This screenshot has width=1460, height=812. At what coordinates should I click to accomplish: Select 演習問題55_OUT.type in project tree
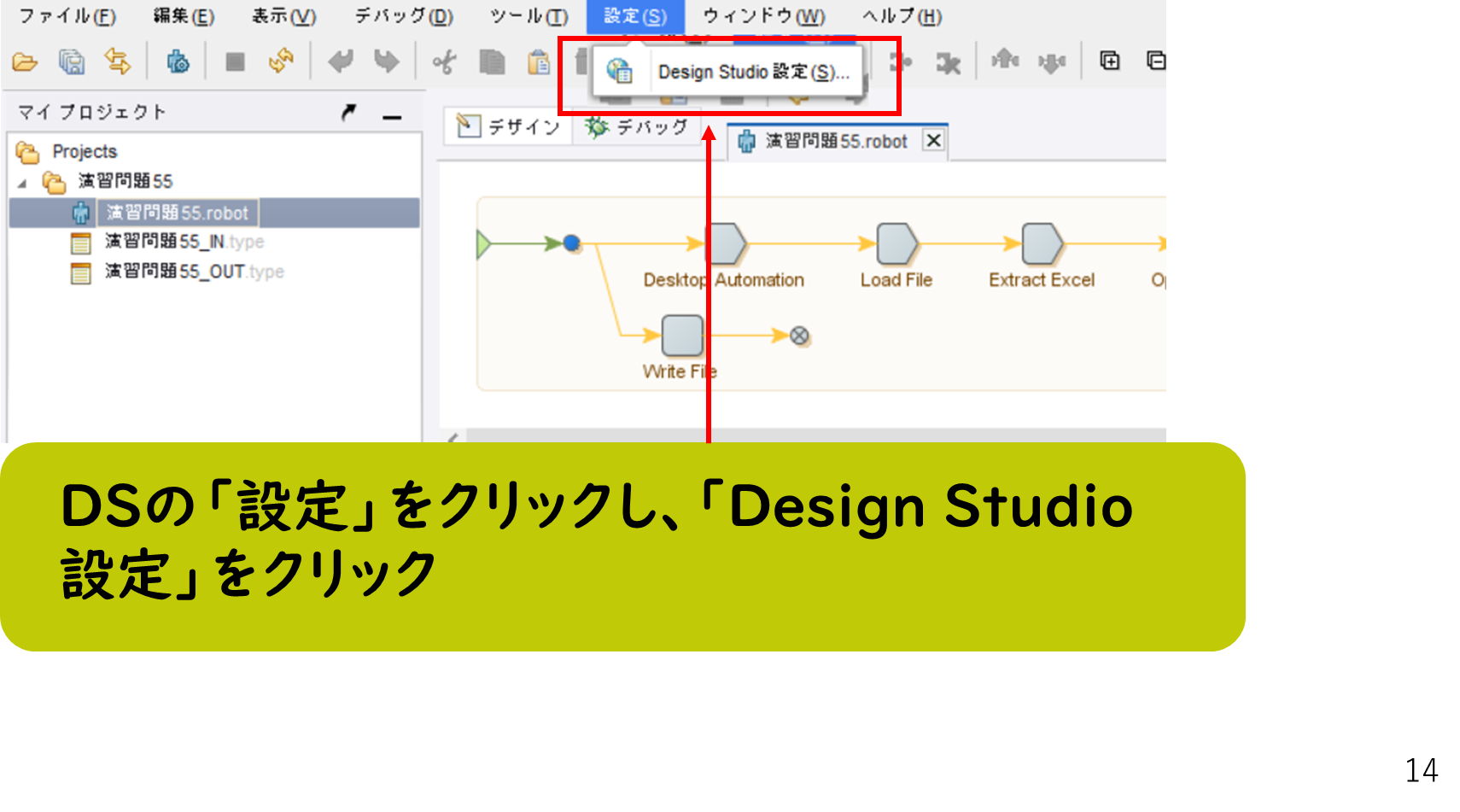point(177,272)
